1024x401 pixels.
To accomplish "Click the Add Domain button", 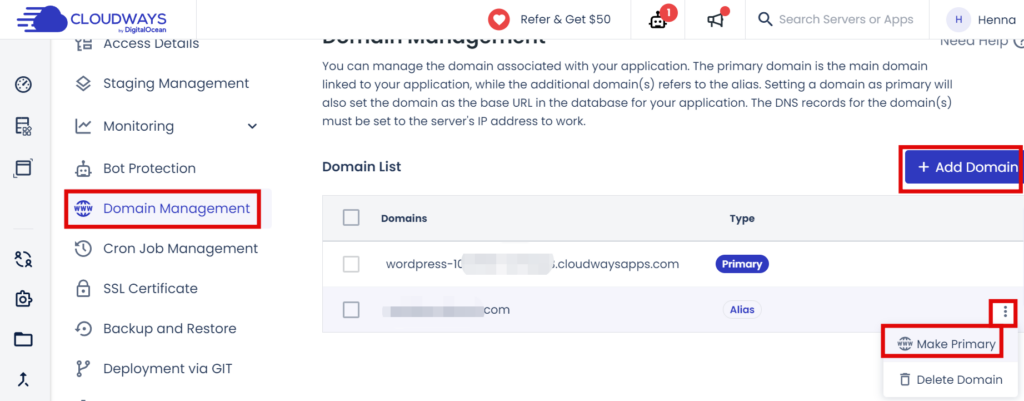I will coord(963,167).
